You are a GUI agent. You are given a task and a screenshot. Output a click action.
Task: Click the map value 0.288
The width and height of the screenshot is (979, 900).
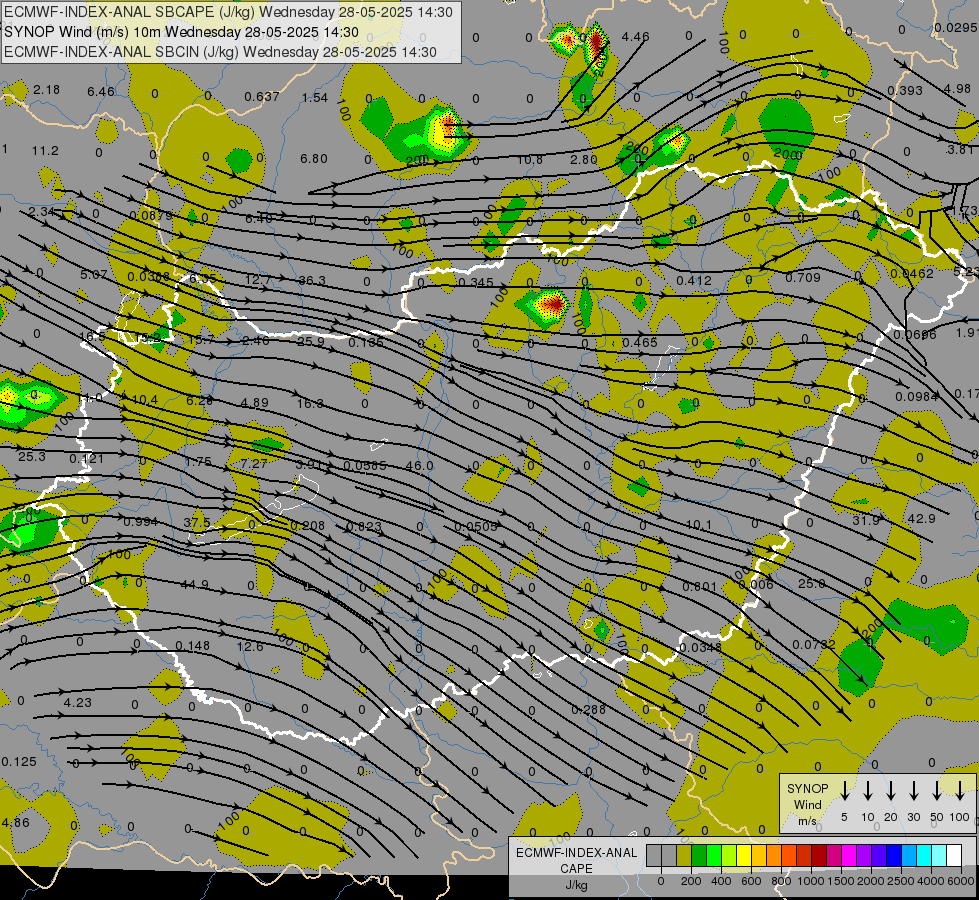589,710
